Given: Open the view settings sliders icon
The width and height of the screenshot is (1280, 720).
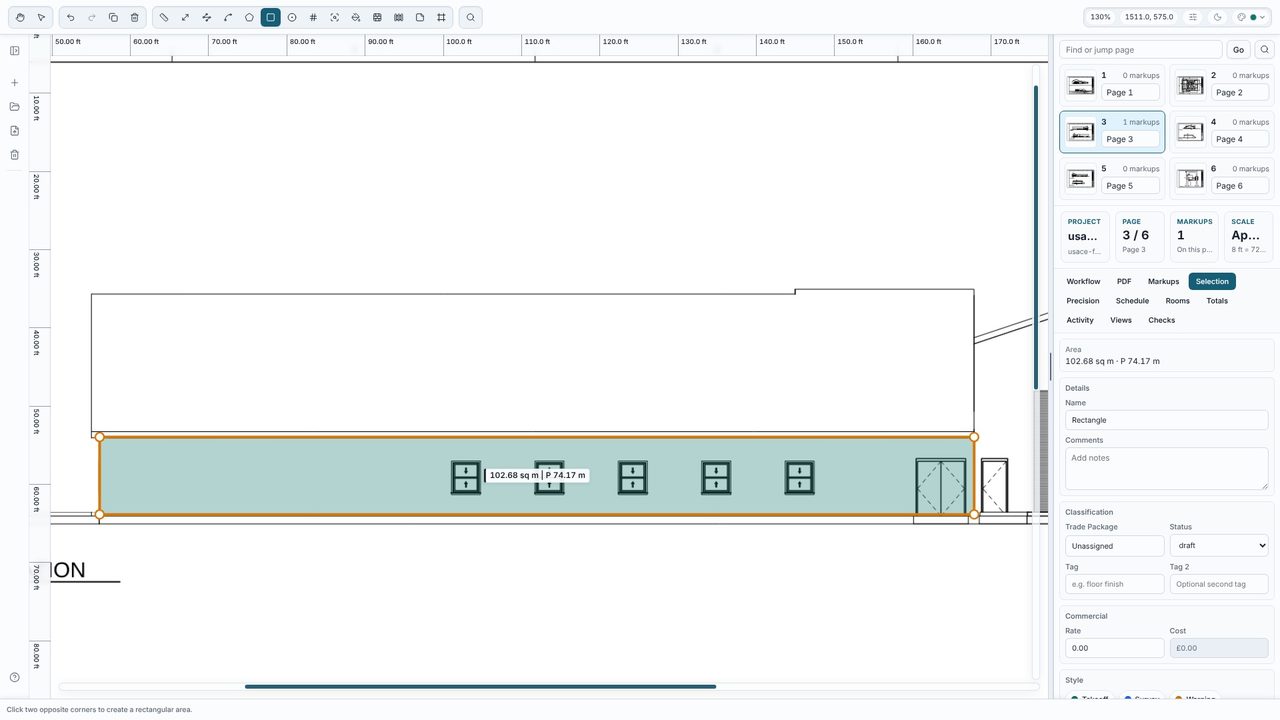Looking at the screenshot, I should tap(1193, 17).
